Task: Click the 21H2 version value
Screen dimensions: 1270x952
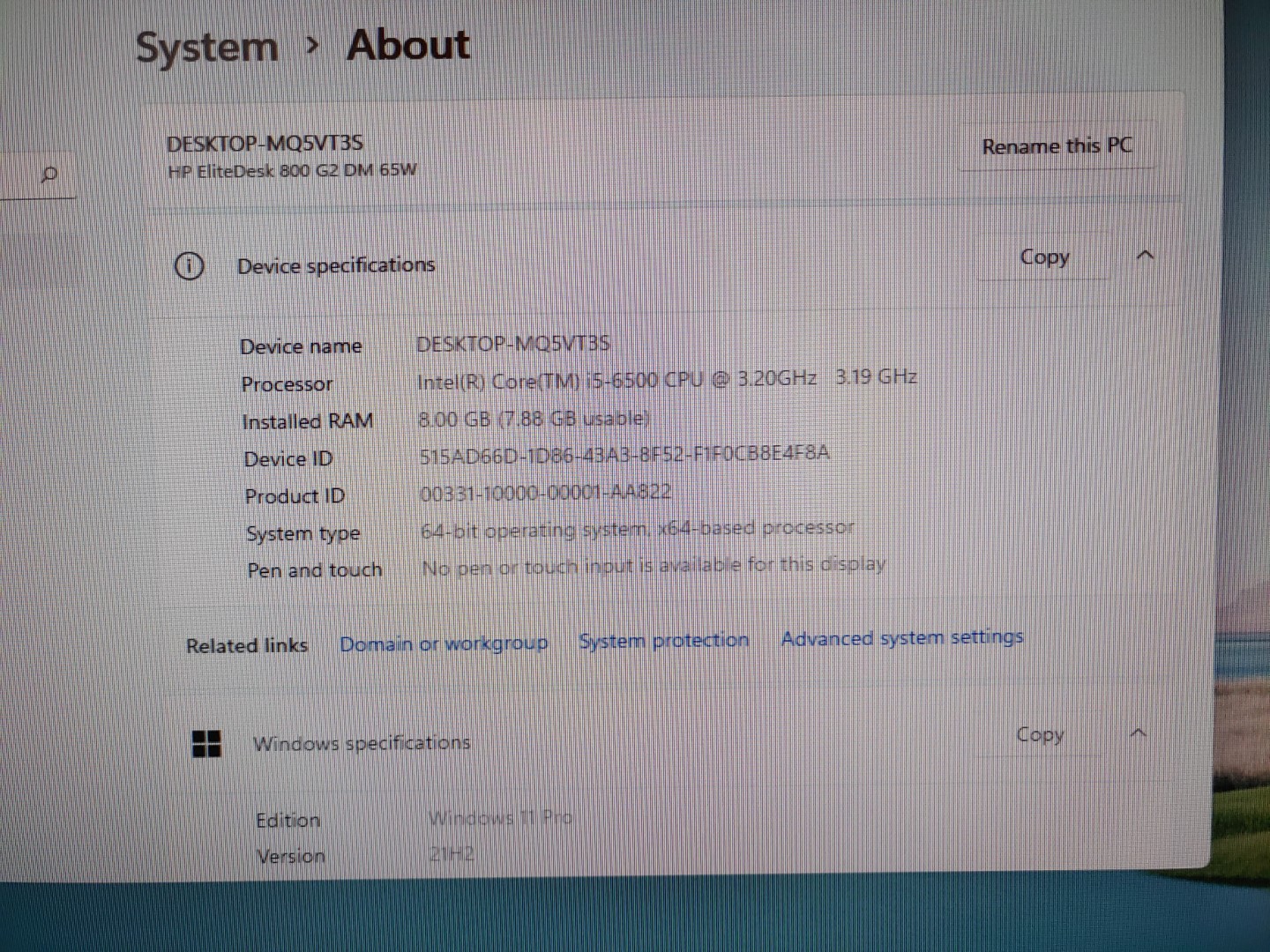Action: click(452, 853)
